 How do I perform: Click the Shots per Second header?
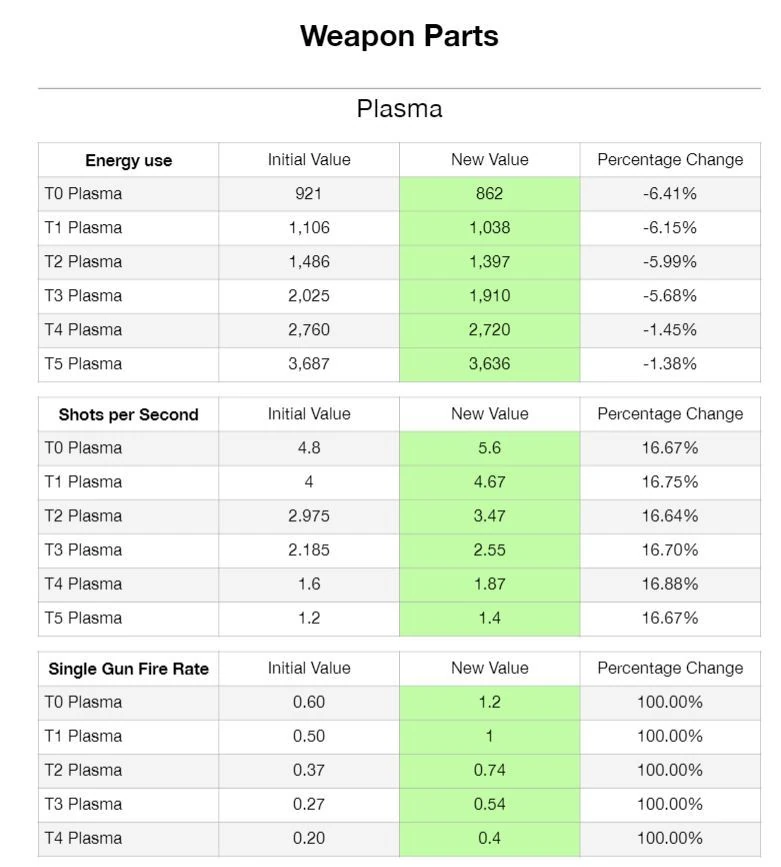128,414
